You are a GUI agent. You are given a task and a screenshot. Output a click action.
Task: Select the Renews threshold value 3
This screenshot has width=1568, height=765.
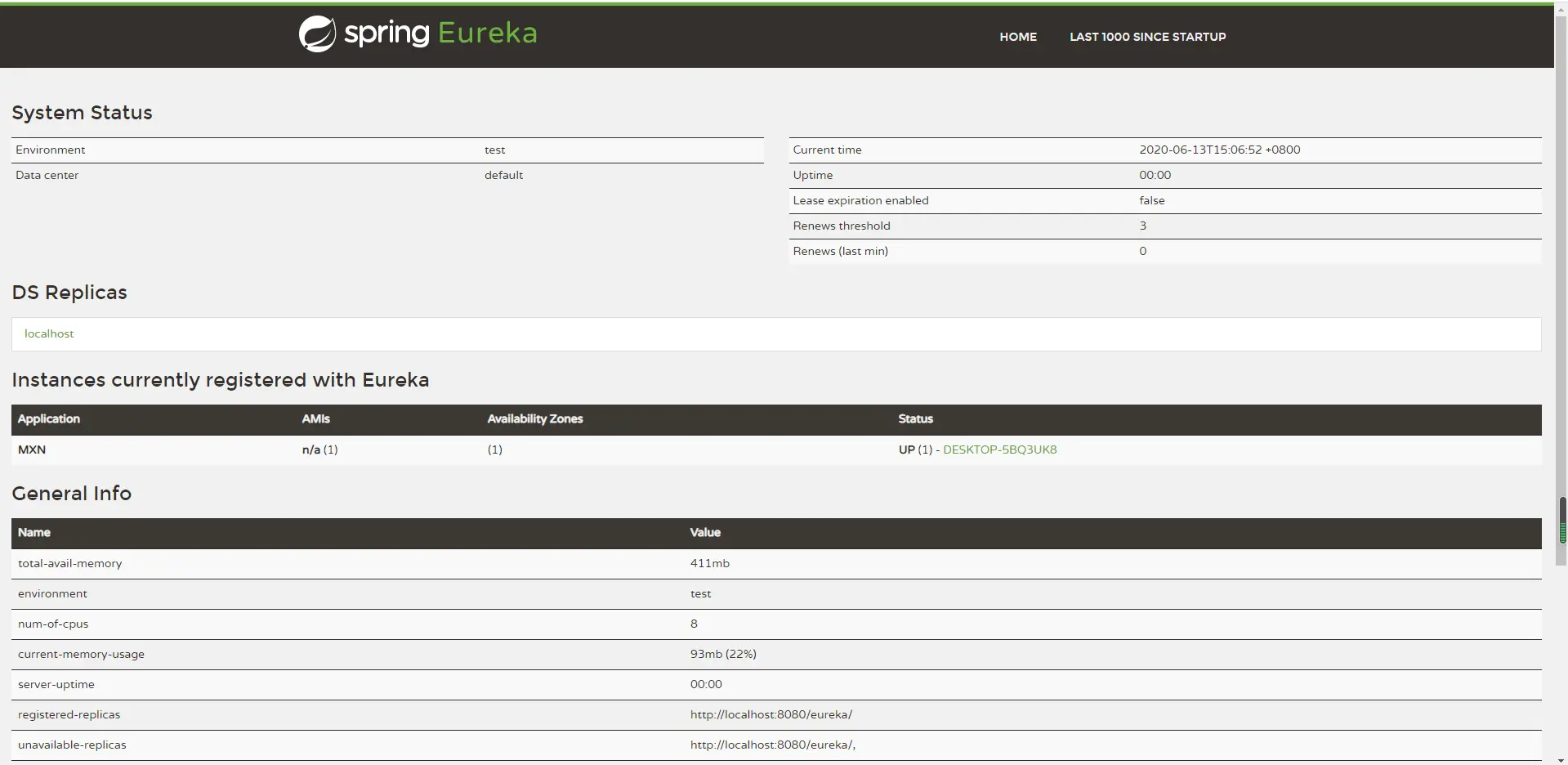1143,226
